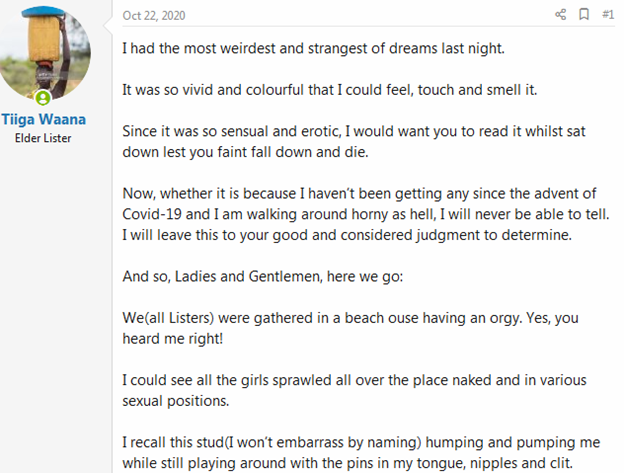The height and width of the screenshot is (473, 624).
Task: Bookmark this post with the bookmark icon
Action: point(584,15)
